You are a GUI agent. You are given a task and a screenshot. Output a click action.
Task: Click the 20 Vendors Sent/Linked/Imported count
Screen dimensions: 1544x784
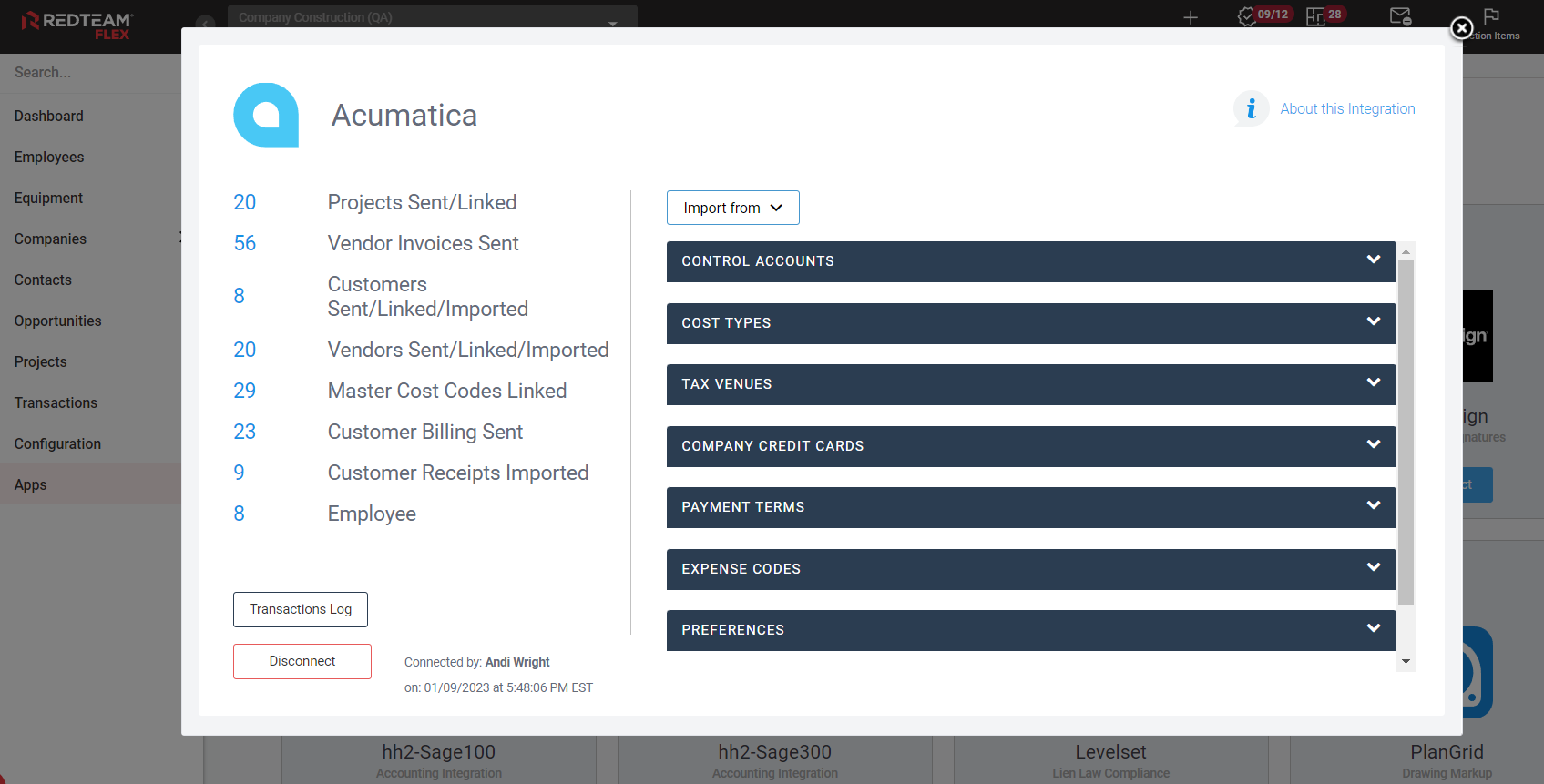(x=244, y=350)
